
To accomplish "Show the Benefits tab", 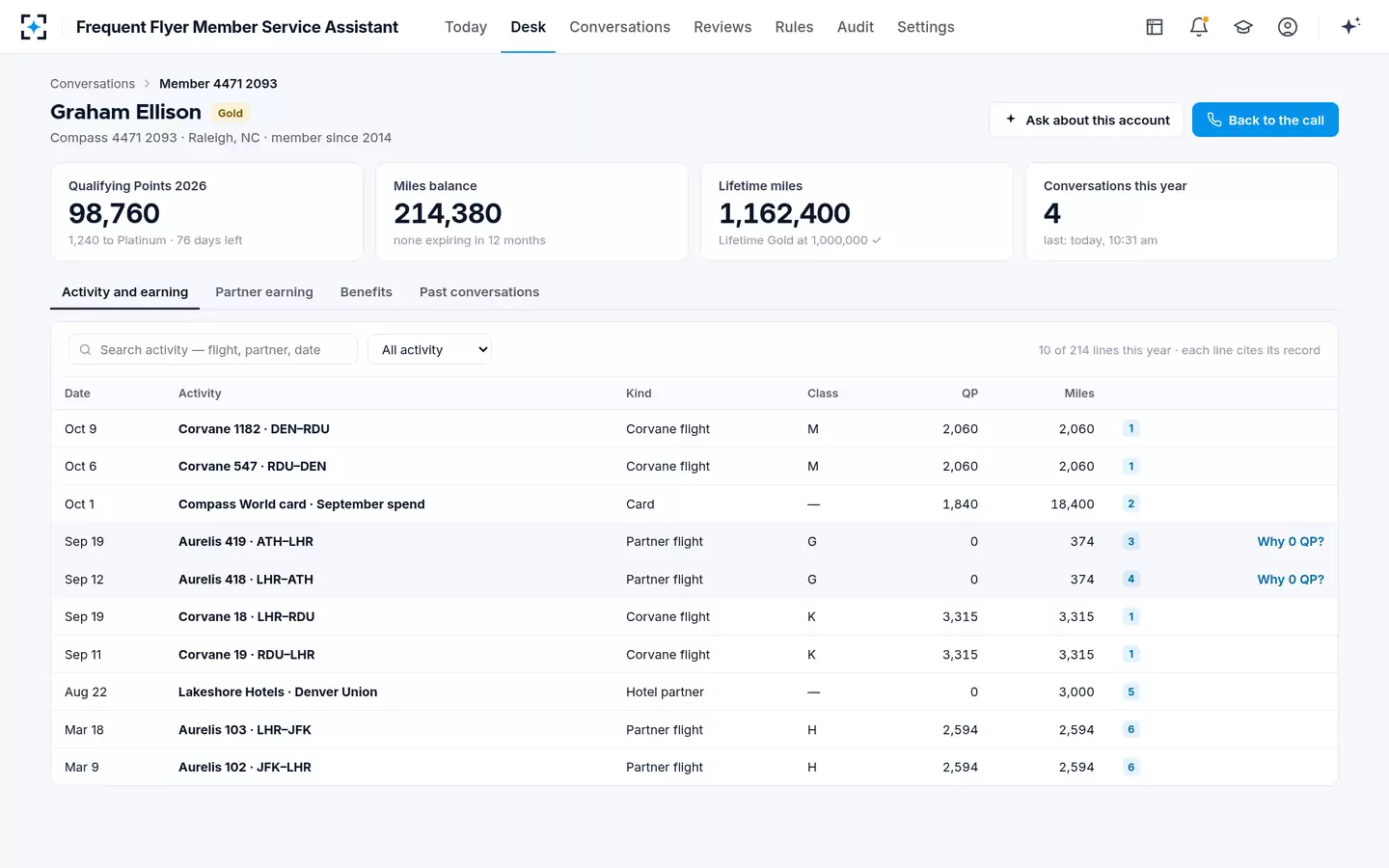I will coord(367,292).
